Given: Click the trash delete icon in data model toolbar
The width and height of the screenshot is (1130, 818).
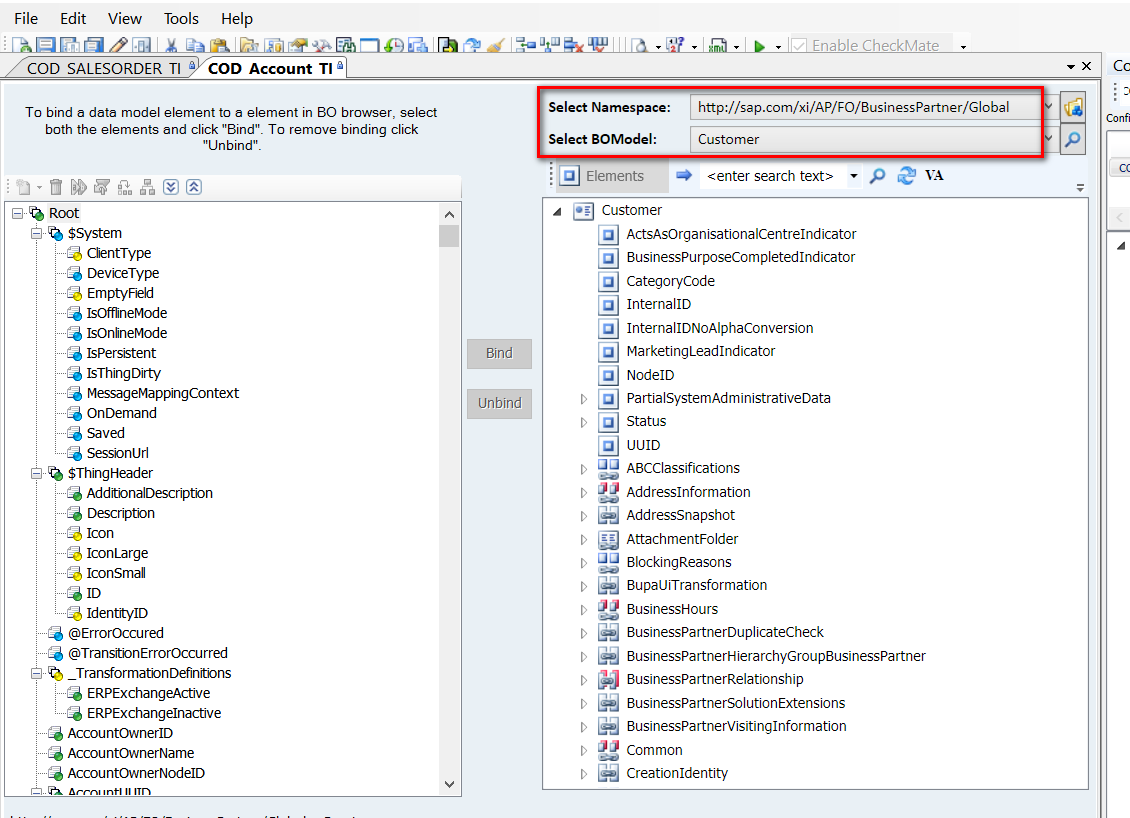Looking at the screenshot, I should pyautogui.click(x=56, y=187).
